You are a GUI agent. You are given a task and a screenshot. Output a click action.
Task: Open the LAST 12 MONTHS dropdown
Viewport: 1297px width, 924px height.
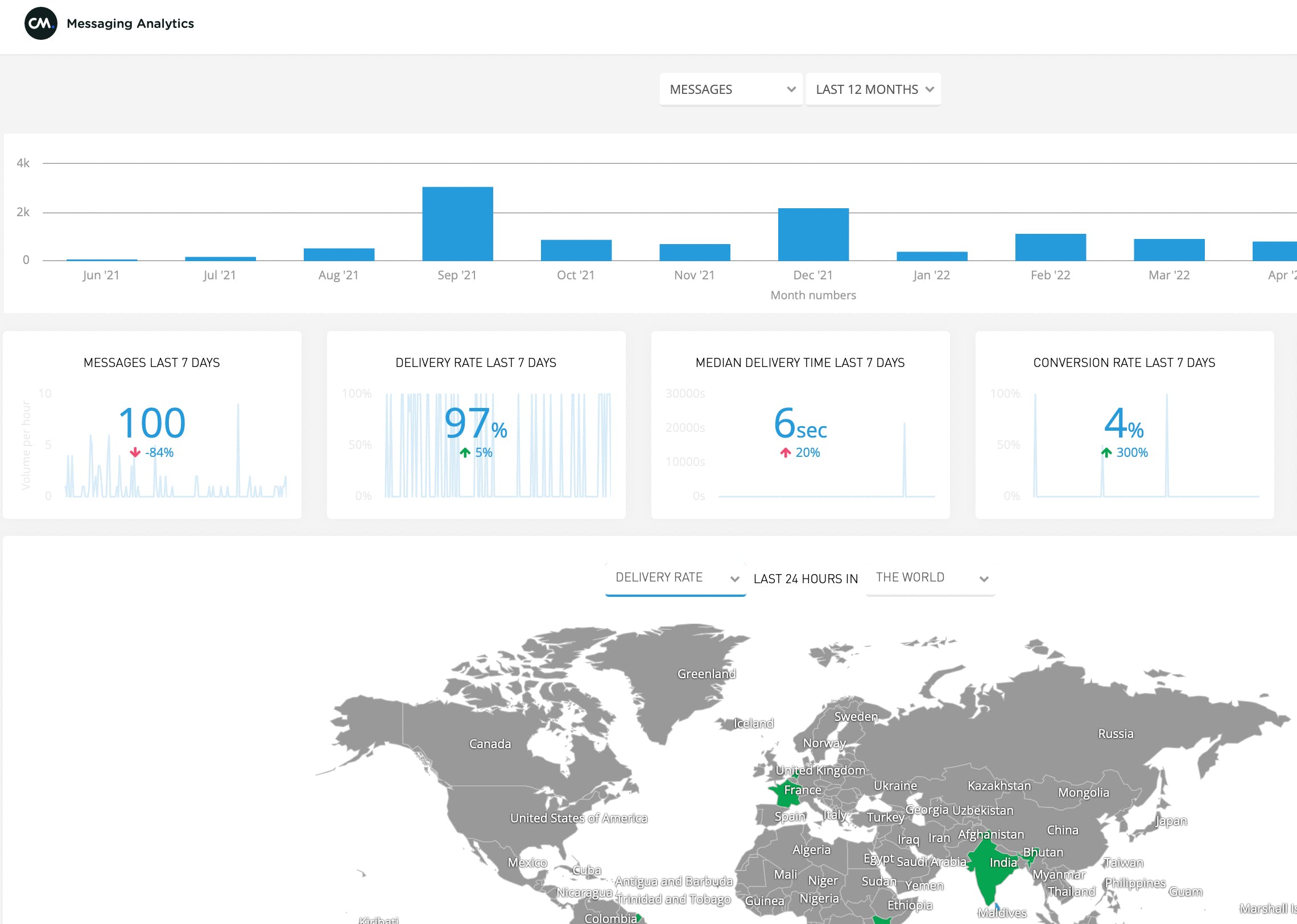873,89
